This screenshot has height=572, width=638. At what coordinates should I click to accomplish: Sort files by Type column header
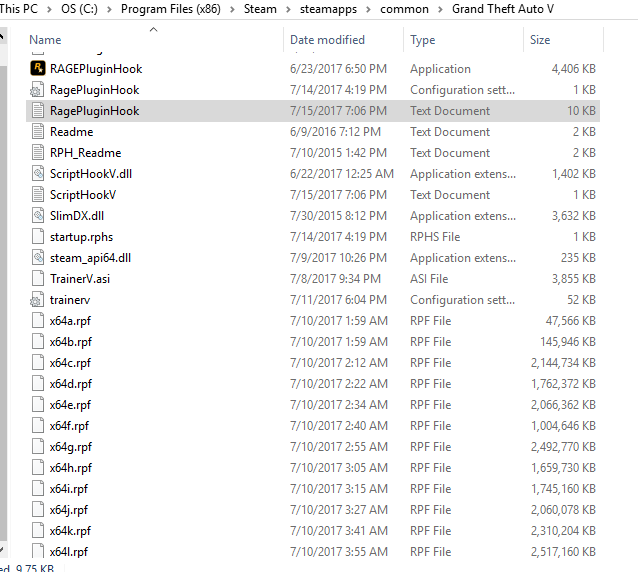coord(422,40)
